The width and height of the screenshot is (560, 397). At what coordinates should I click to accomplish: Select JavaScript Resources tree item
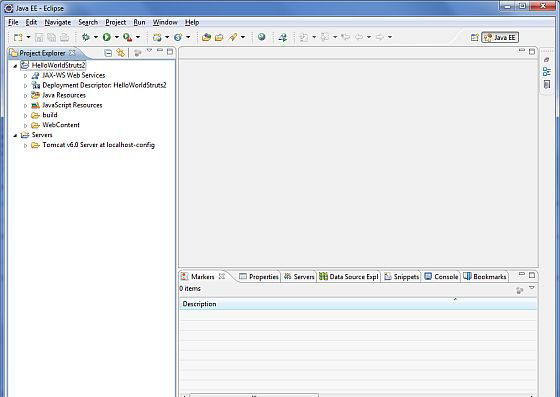coord(72,105)
